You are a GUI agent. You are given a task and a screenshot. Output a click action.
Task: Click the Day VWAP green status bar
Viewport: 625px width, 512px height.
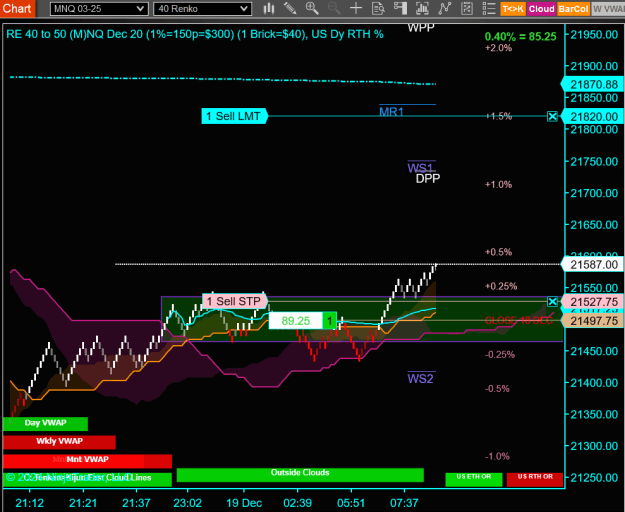click(x=45, y=424)
